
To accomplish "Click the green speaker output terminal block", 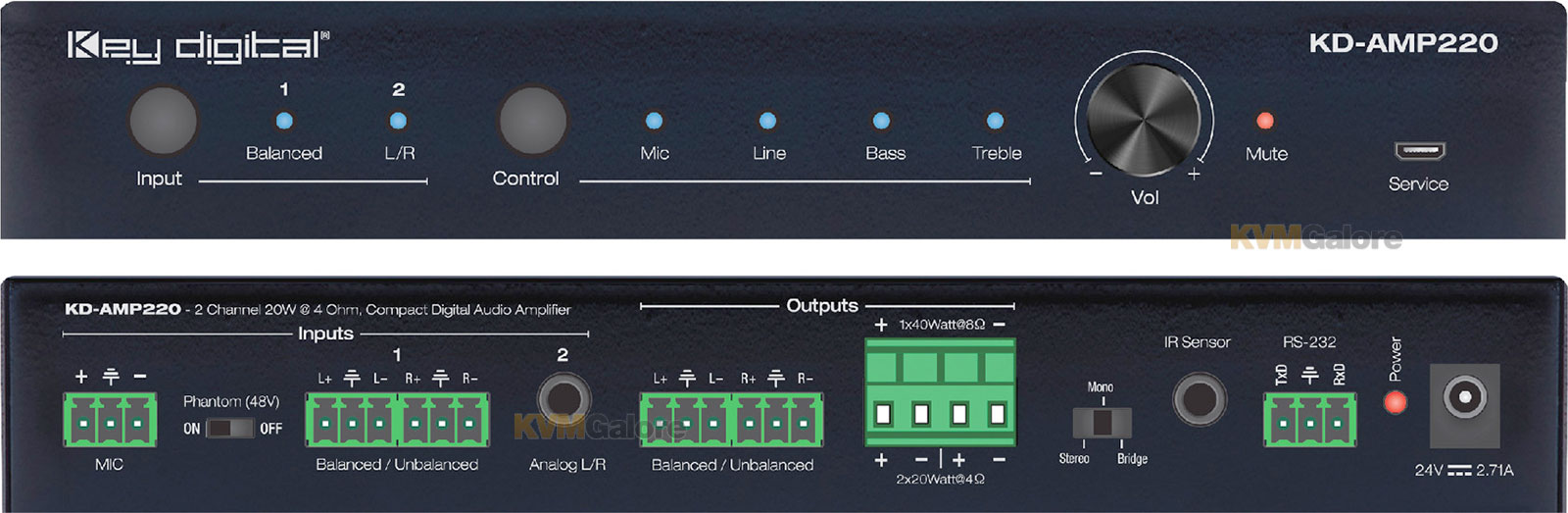I will pyautogui.click(x=940, y=392).
